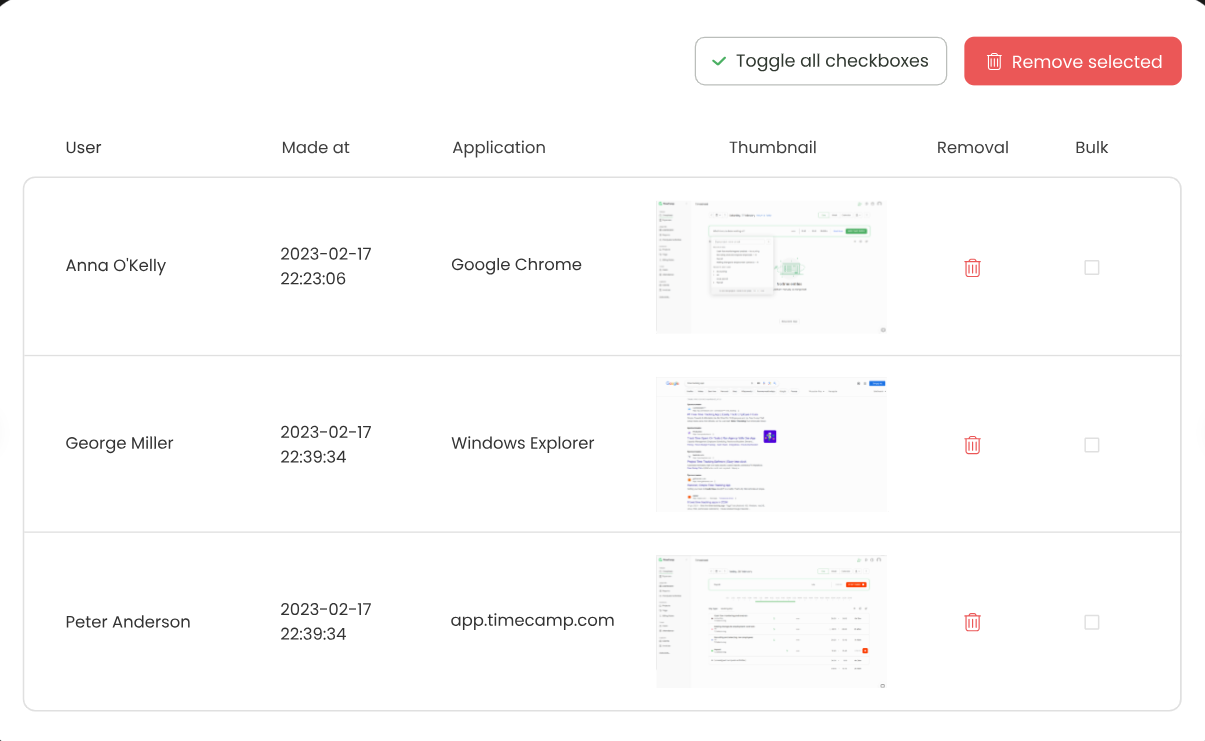Click the app.timecamp.com application text
The height and width of the screenshot is (741, 1205).
[x=532, y=621]
